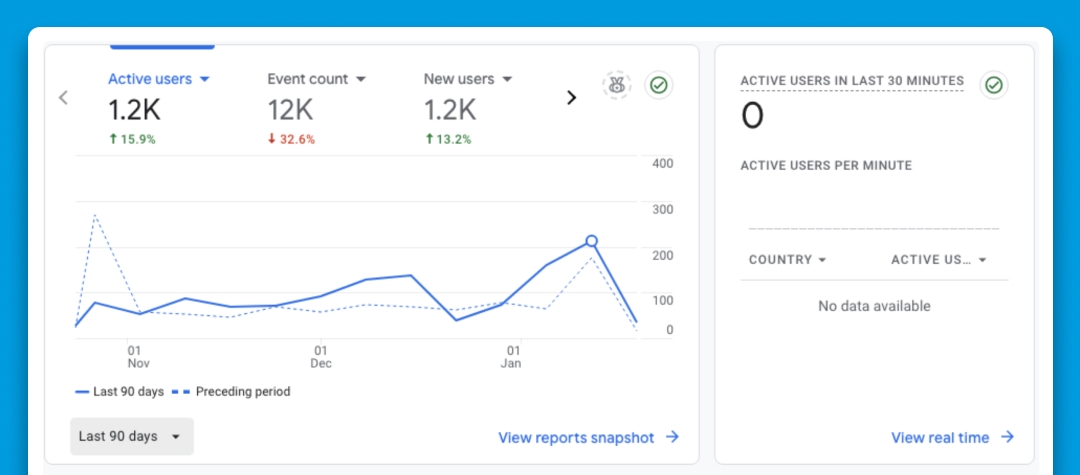Expand the Event count metric dropdown arrow
This screenshot has width=1080, height=475.
pyautogui.click(x=361, y=79)
